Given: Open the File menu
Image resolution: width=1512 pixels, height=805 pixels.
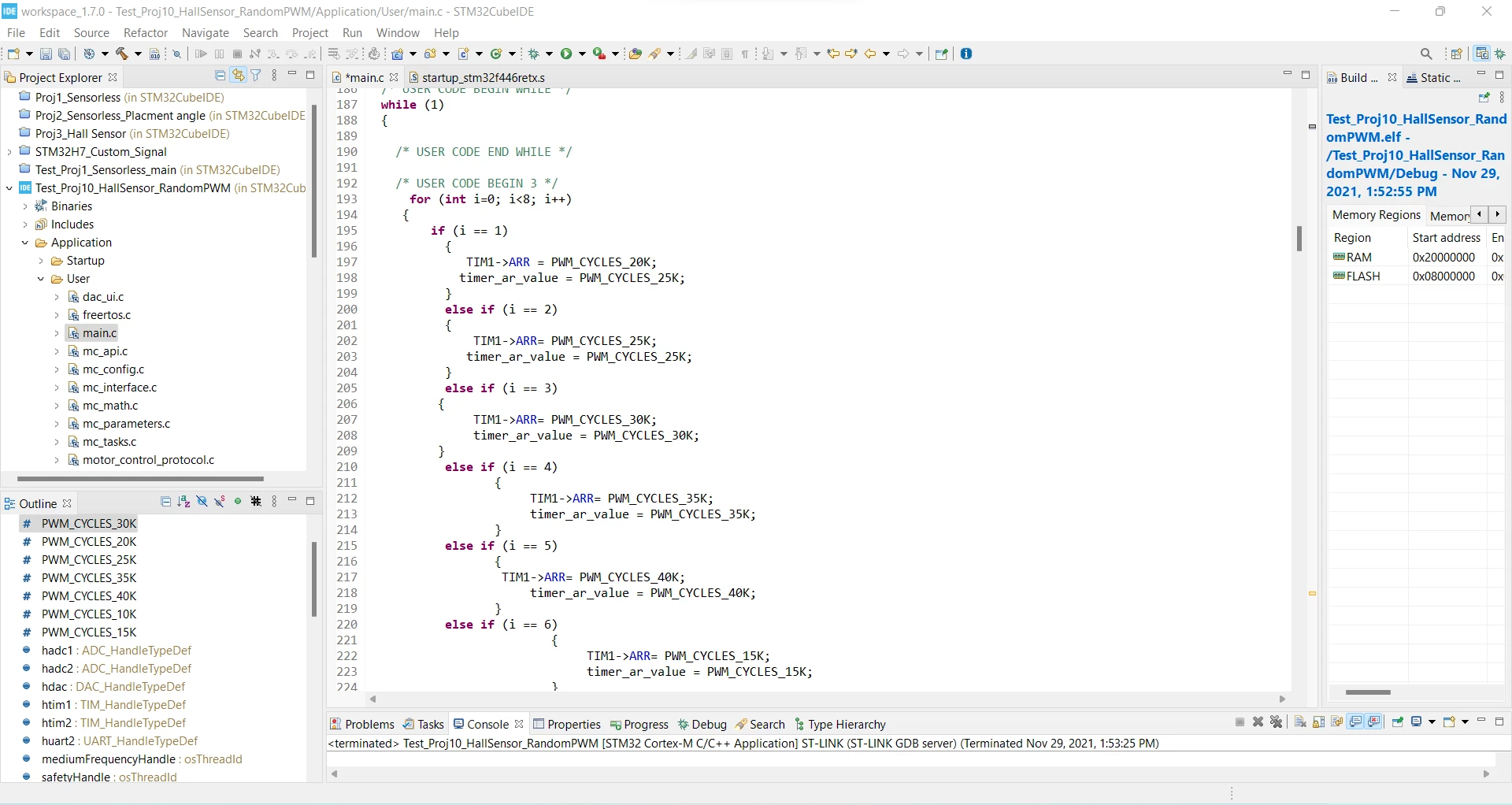Looking at the screenshot, I should coord(16,32).
